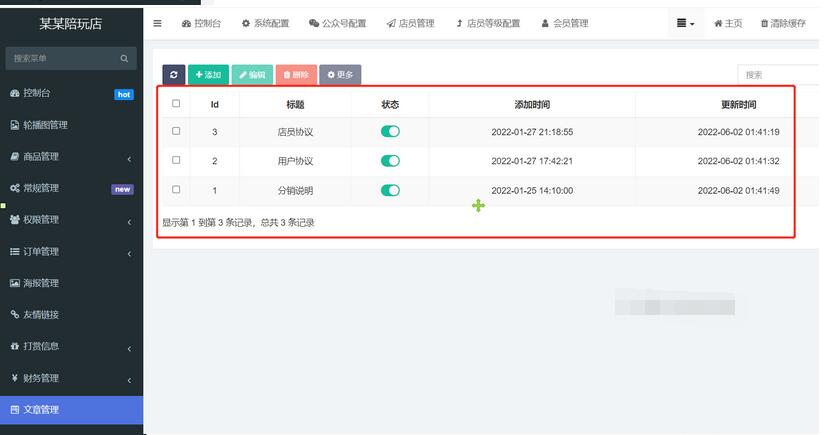
Task: Click the 某某陪玩店 site title
Action: [x=71, y=23]
